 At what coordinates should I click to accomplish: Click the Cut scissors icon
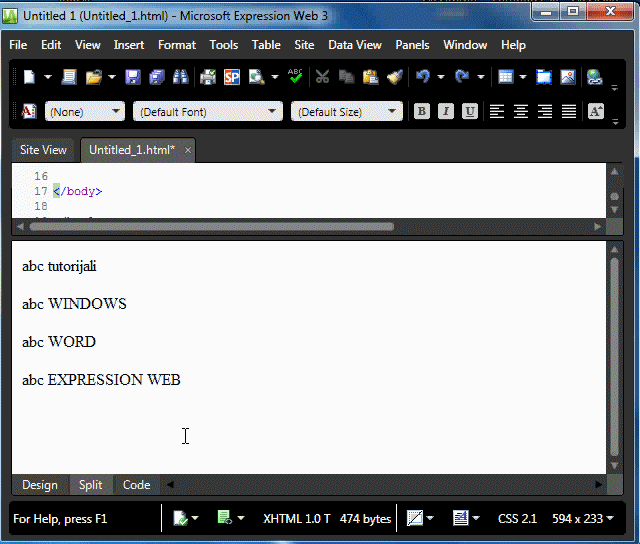click(x=322, y=77)
